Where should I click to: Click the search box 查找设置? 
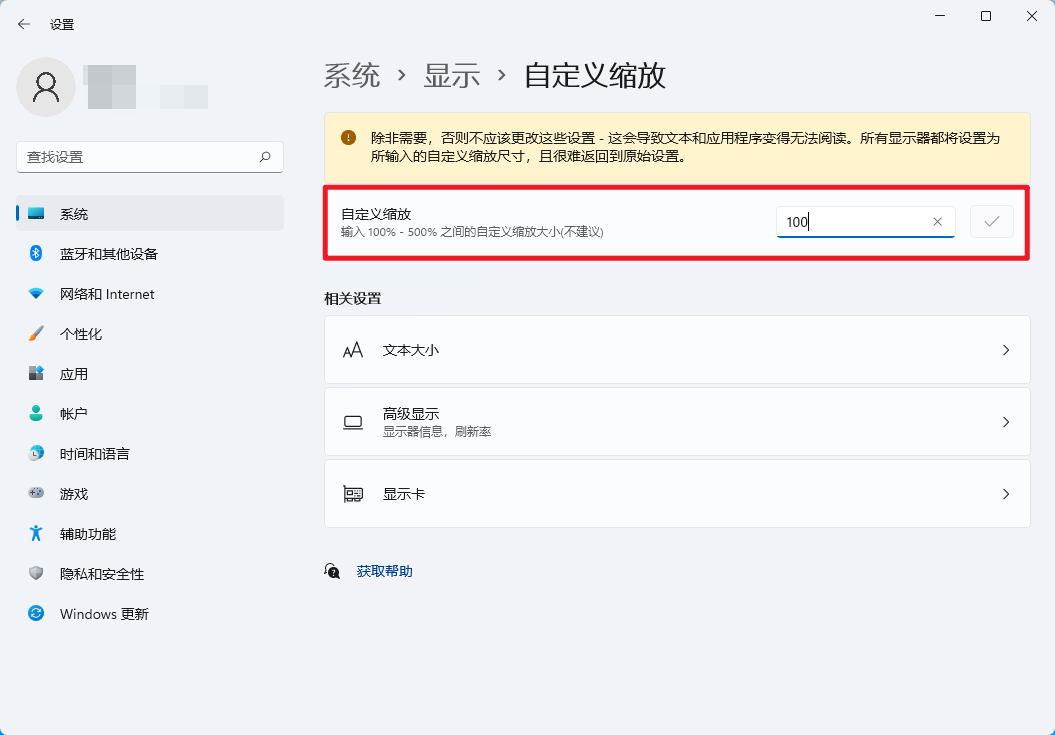click(x=140, y=157)
